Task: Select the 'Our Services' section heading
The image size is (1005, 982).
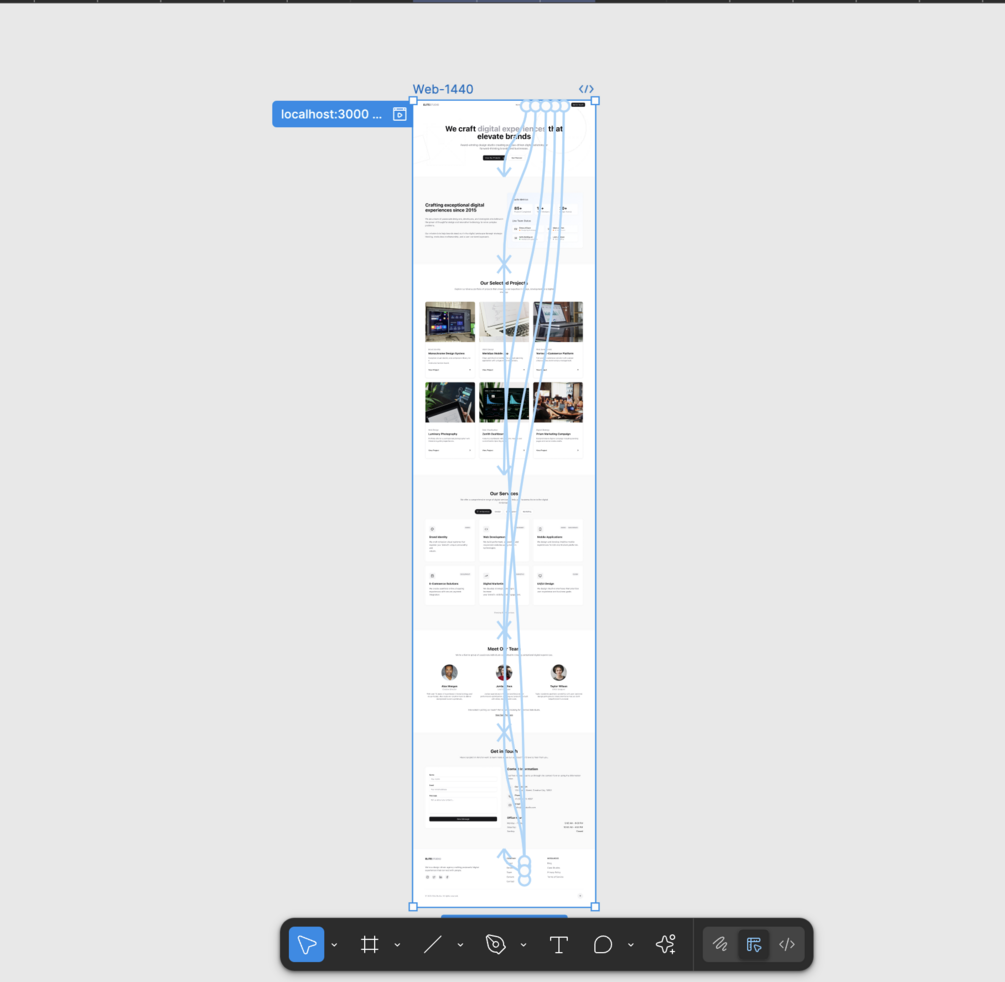Action: [x=504, y=494]
